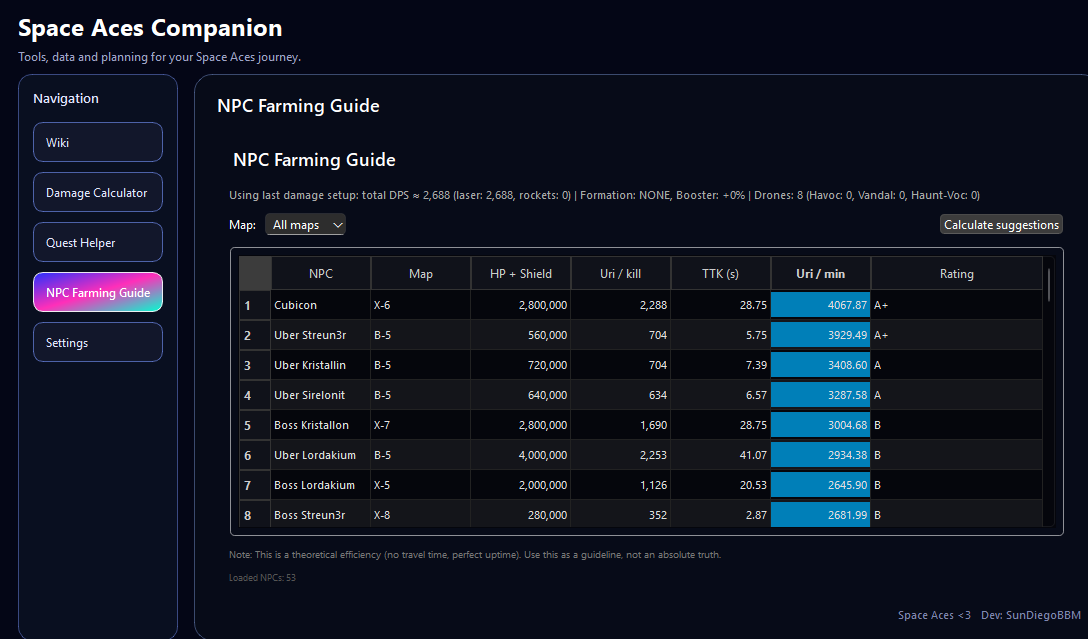Open the Wiki page
Image resolution: width=1088 pixels, height=639 pixels.
[97, 142]
